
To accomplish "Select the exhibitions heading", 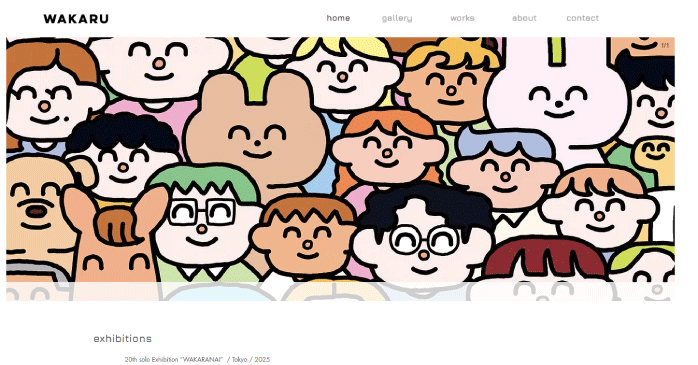I will click(122, 339).
